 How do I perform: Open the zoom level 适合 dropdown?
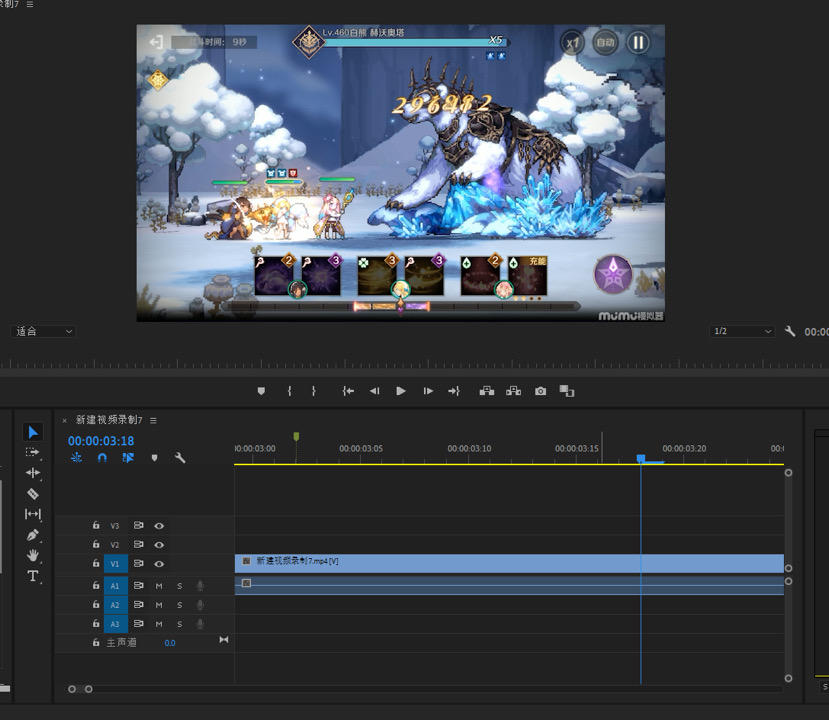(x=43, y=331)
